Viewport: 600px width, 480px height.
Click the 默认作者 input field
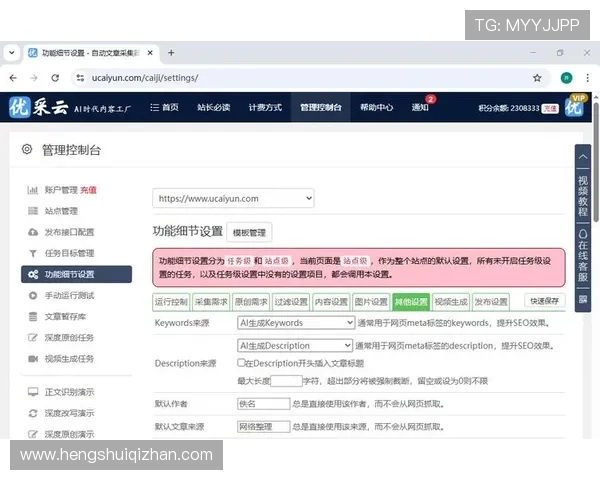click(x=264, y=403)
